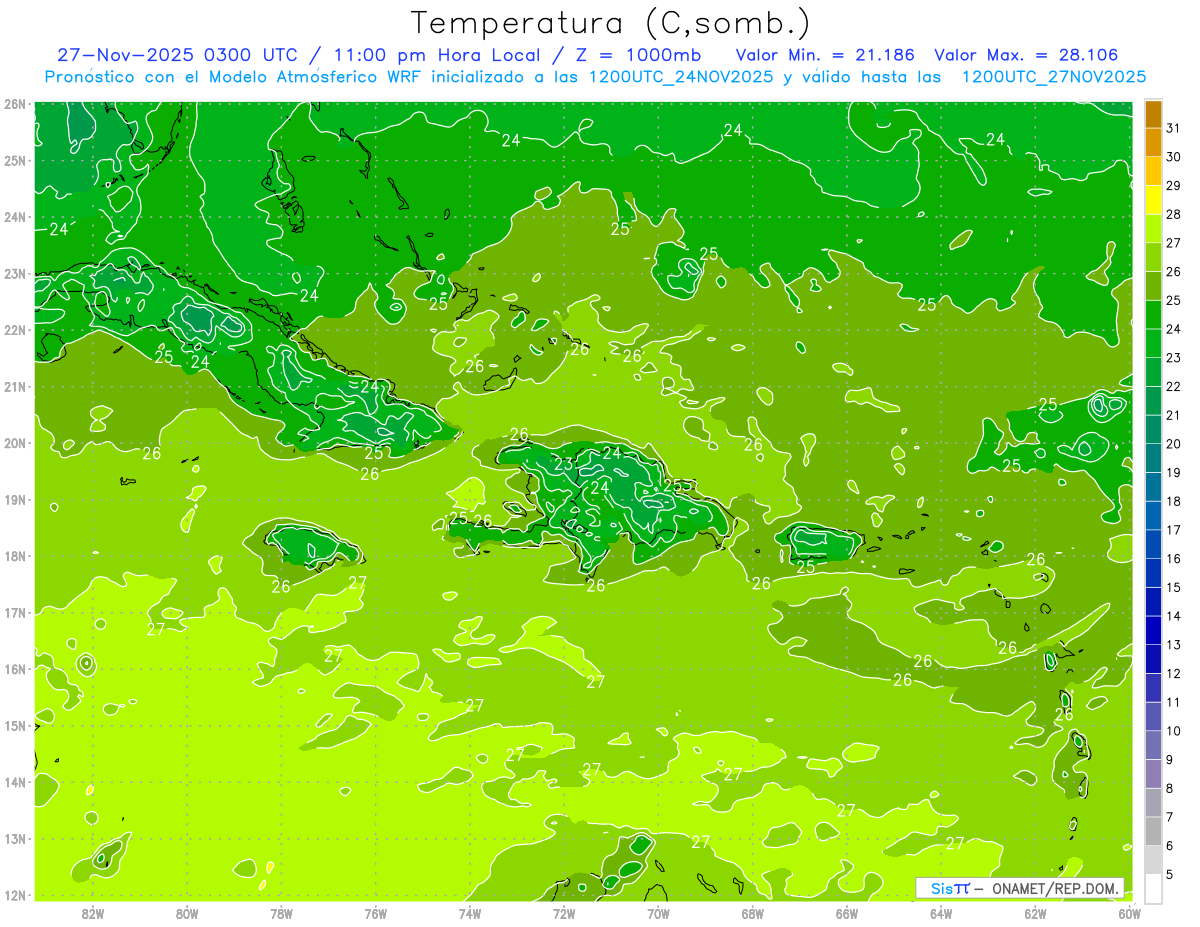Click the 26N latitude axis label
The image size is (1200, 927).
click(x=15, y=104)
